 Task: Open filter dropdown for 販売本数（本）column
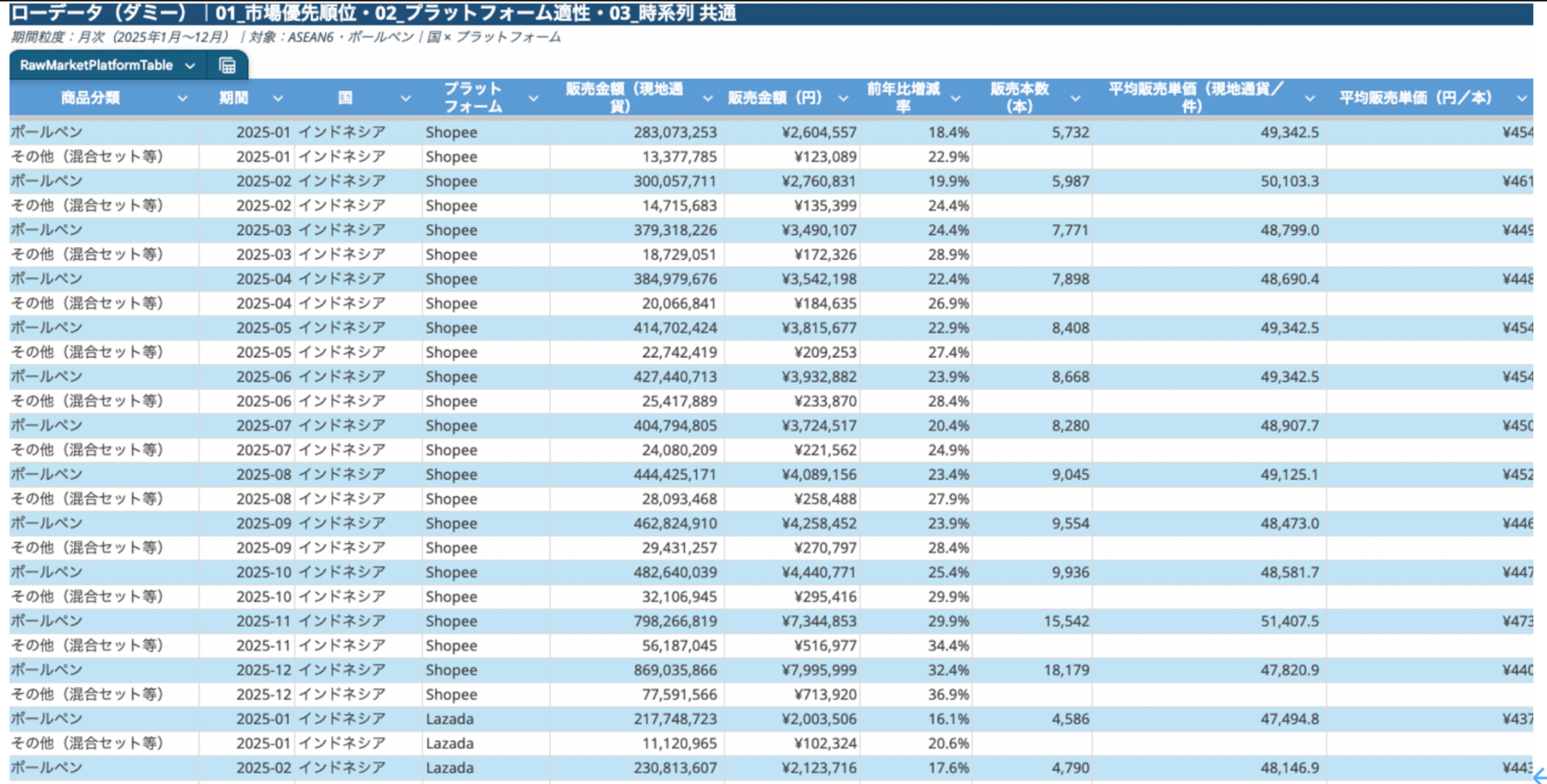click(1076, 98)
